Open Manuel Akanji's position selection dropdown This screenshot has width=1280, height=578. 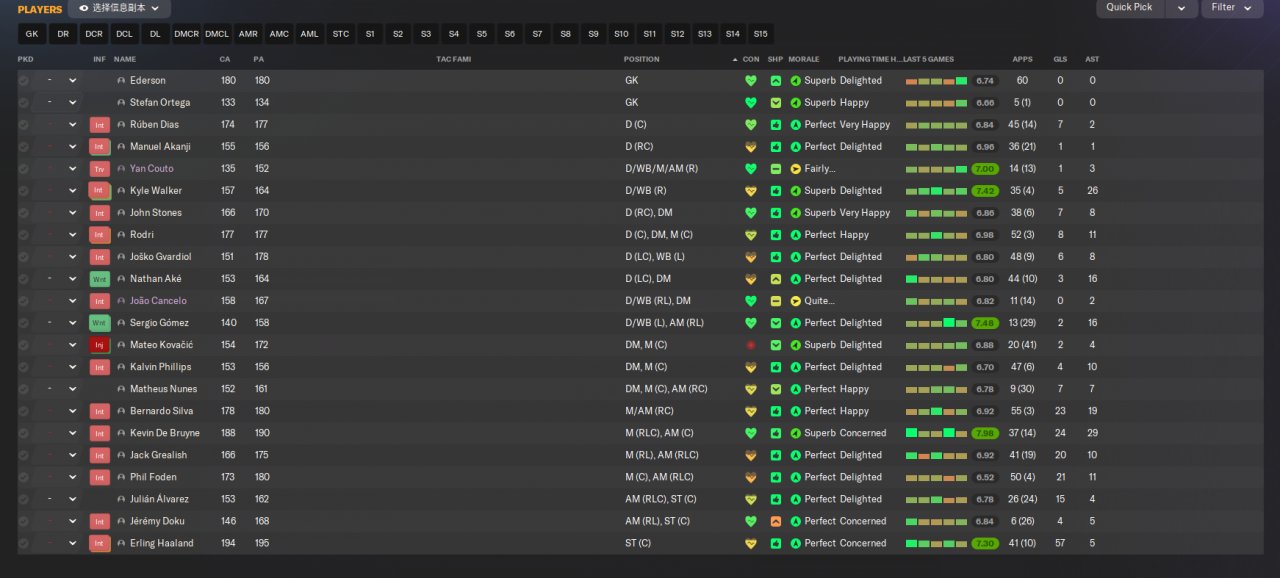coord(72,147)
